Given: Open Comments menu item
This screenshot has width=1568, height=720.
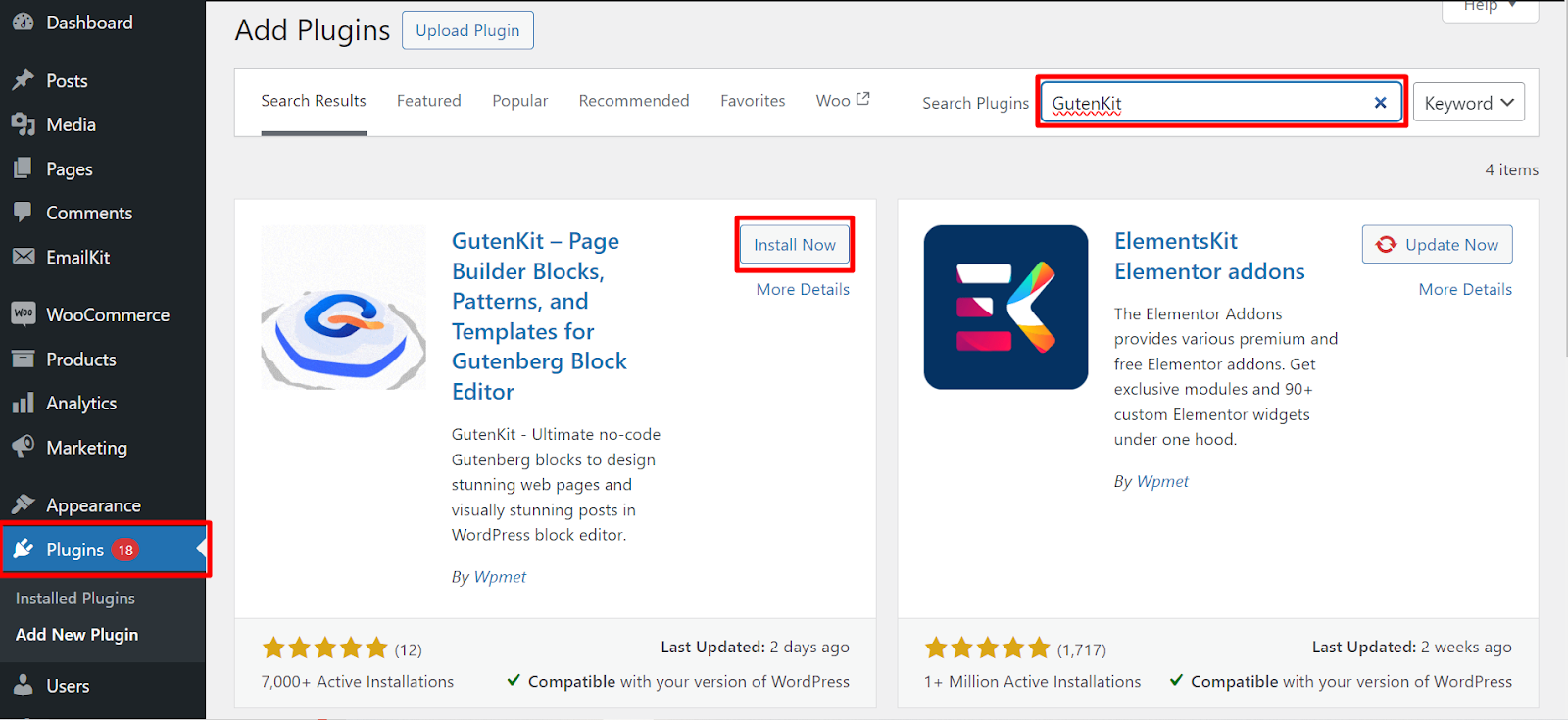Looking at the screenshot, I should pyautogui.click(x=103, y=213).
